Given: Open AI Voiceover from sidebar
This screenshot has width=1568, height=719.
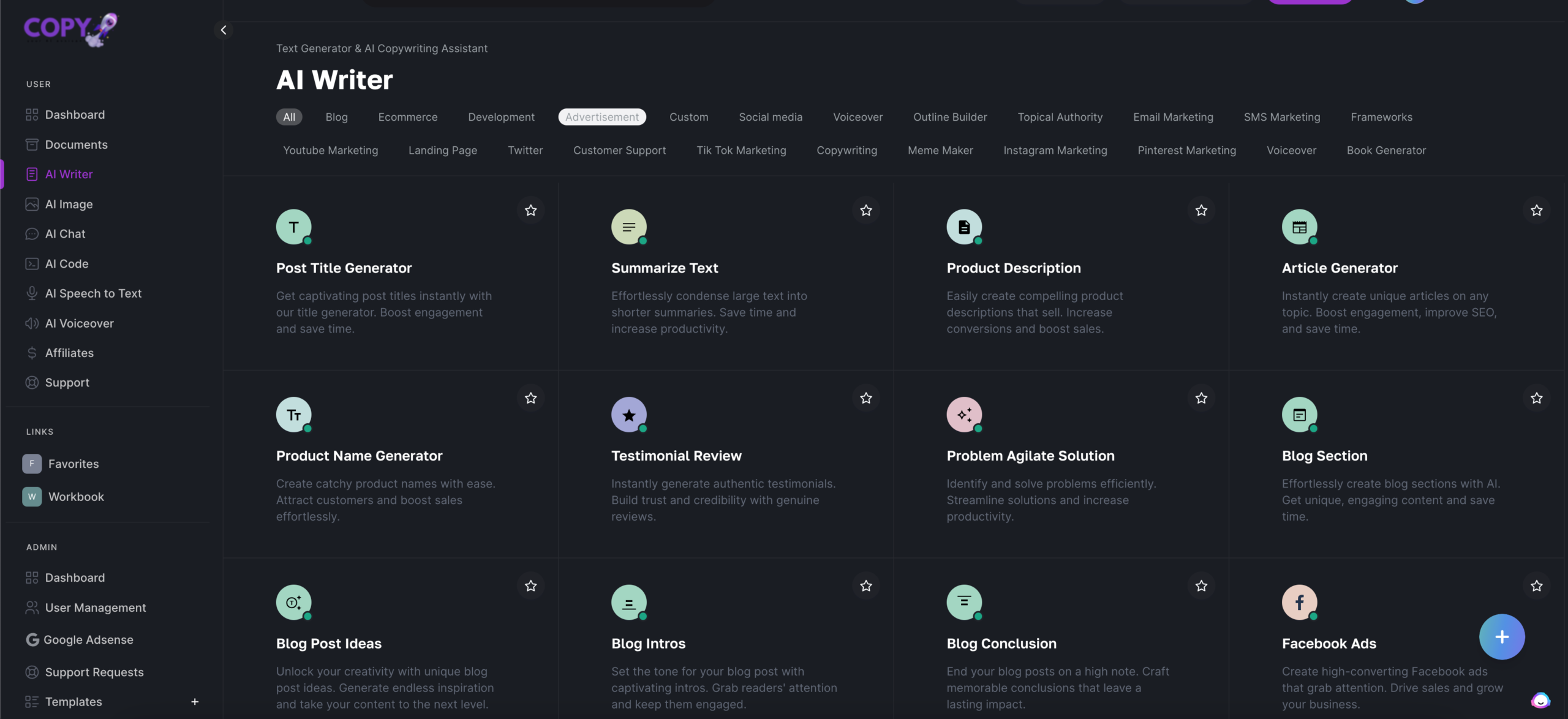Looking at the screenshot, I should pos(79,323).
